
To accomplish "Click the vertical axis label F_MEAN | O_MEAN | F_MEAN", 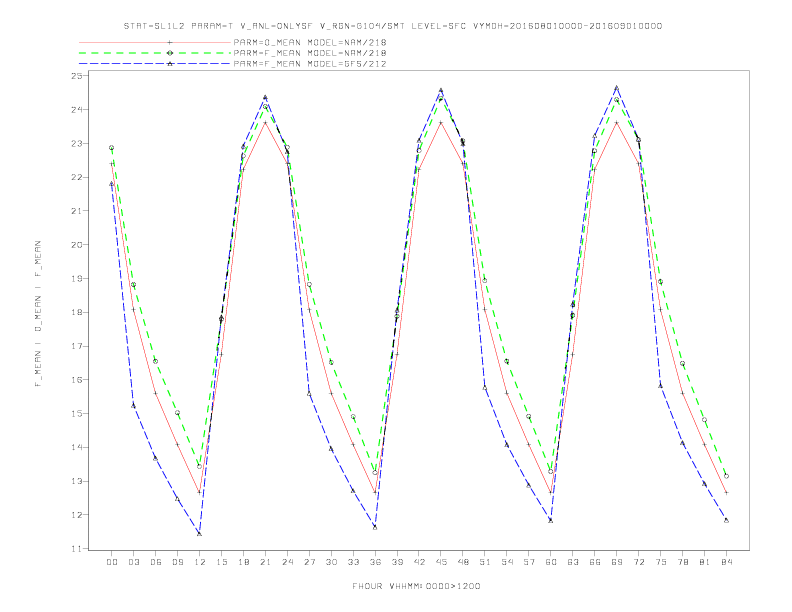I will tap(38, 314).
